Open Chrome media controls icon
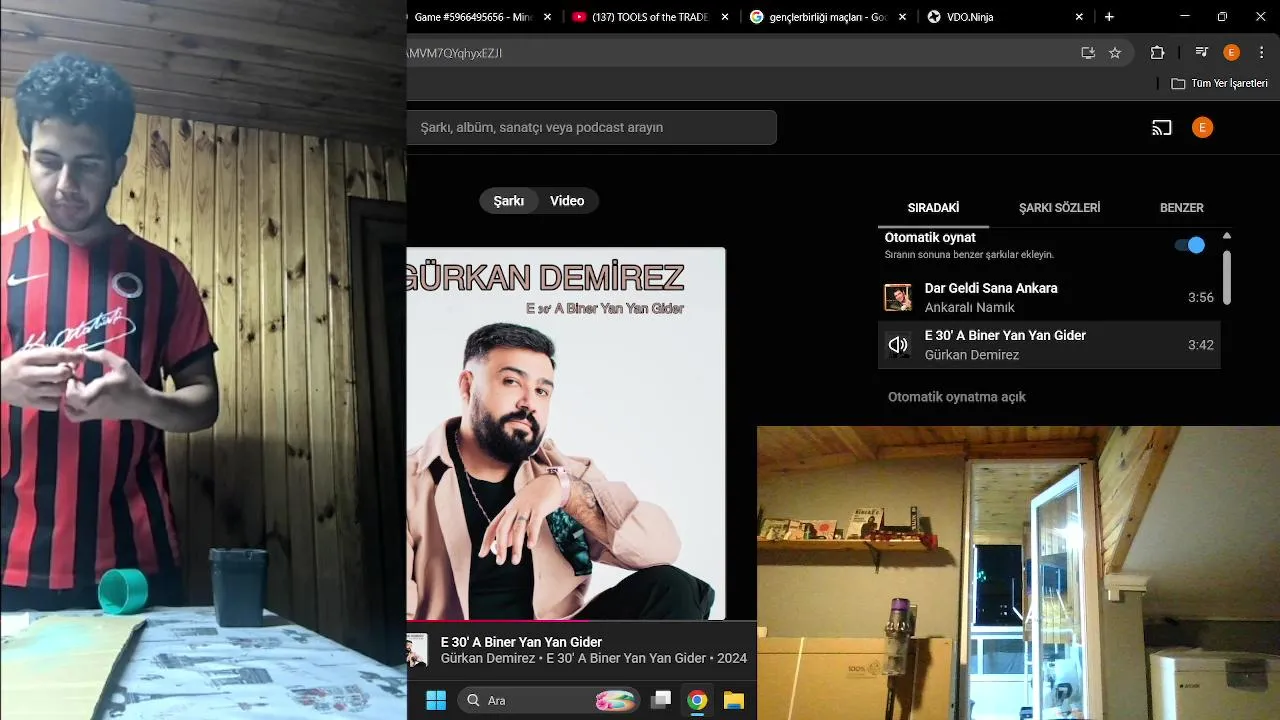The image size is (1280, 720). click(1202, 53)
